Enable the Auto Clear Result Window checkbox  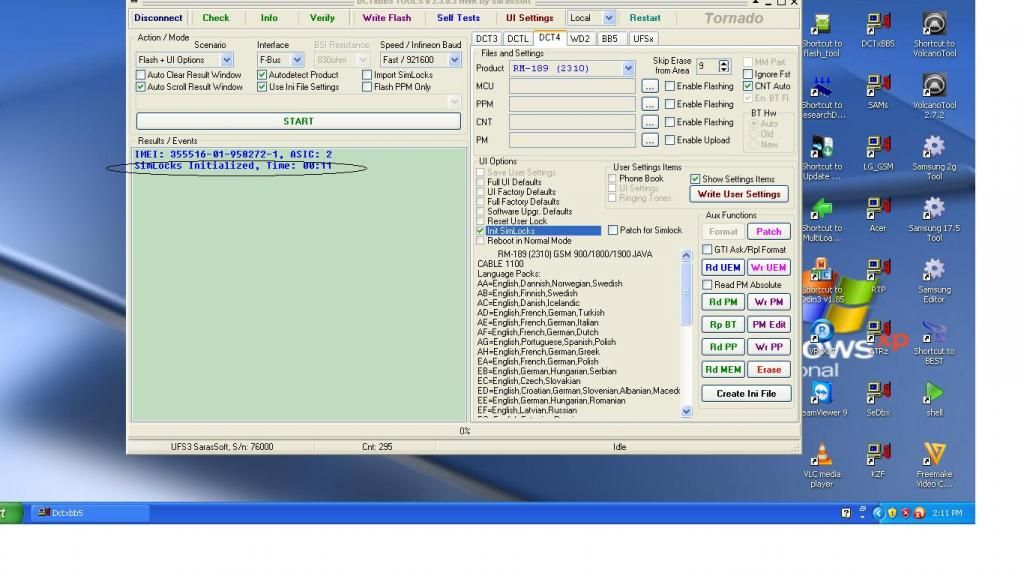click(141, 75)
